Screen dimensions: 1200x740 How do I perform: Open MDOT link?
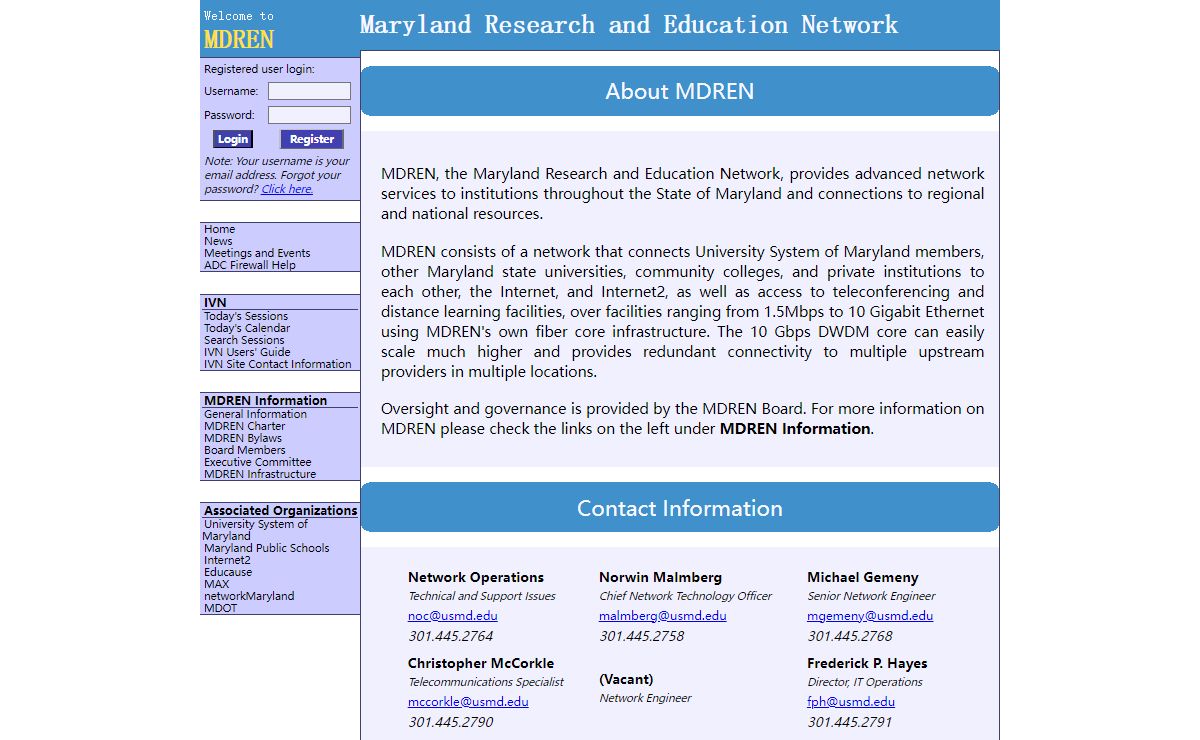[221, 608]
